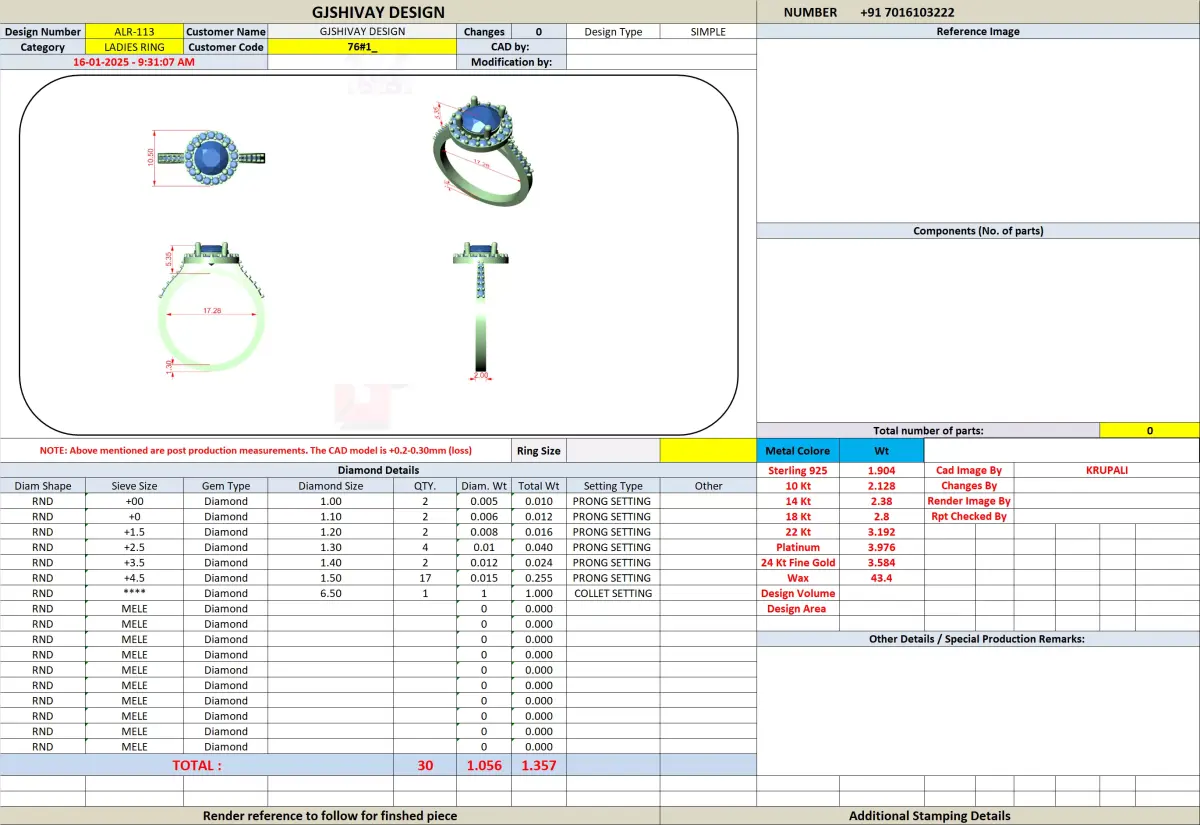Click the Design Number label
The width and height of the screenshot is (1200, 825).
[x=43, y=32]
